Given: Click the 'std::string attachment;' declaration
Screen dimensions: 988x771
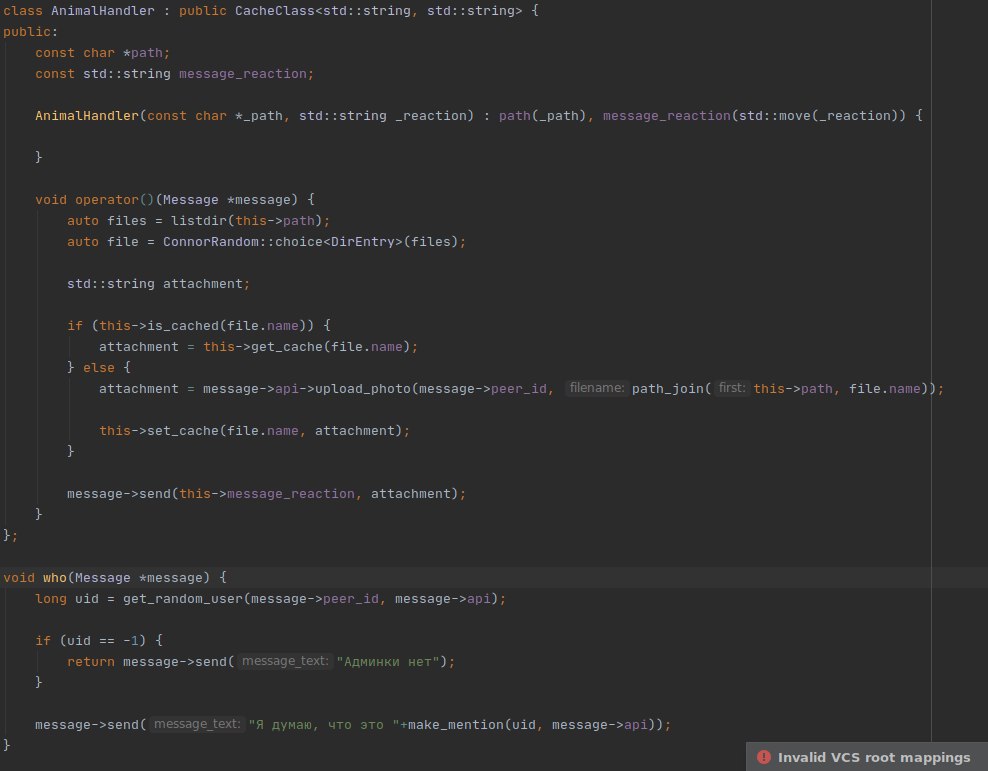Looking at the screenshot, I should tap(158, 284).
